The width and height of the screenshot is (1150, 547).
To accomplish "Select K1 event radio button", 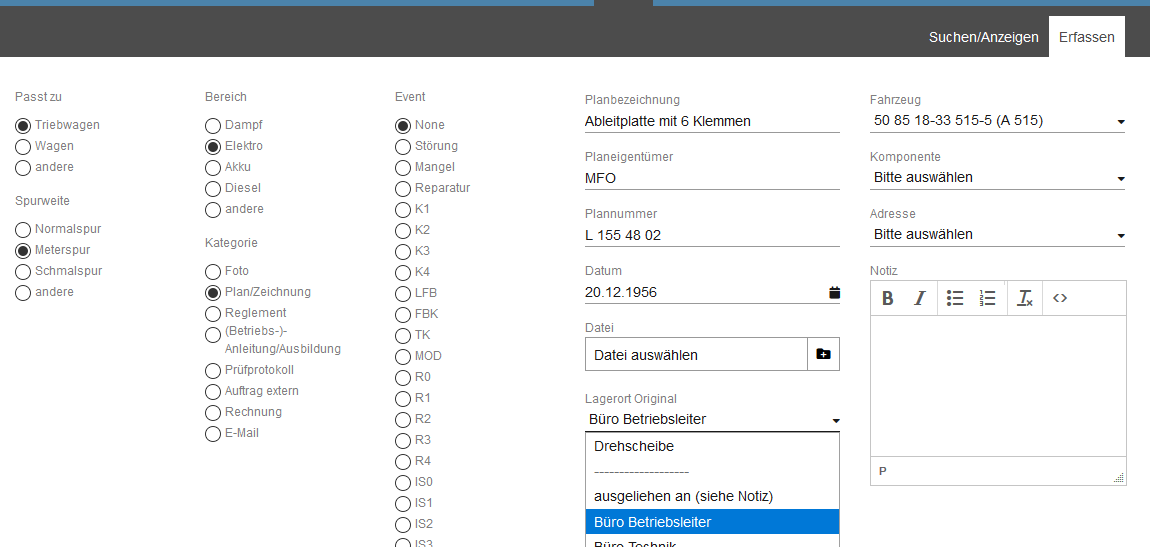I will [403, 210].
